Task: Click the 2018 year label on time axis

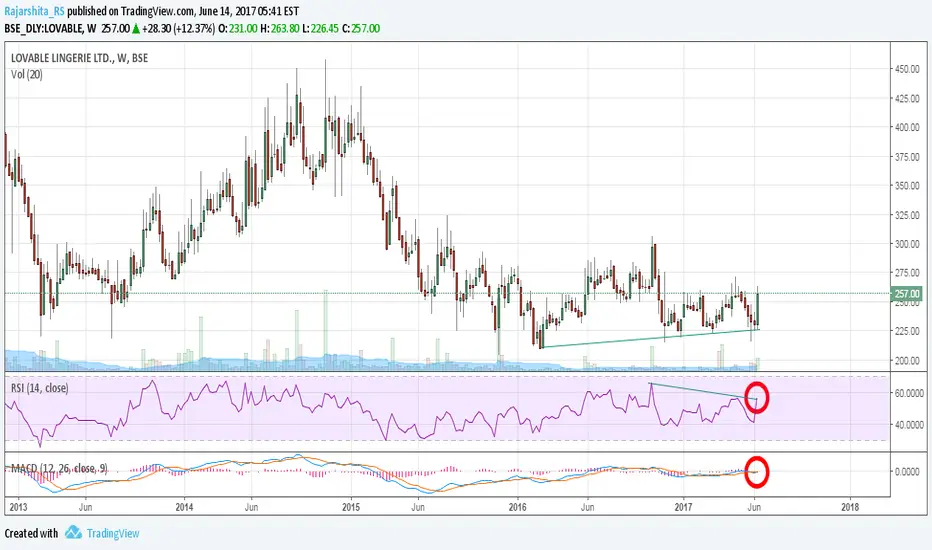Action: (850, 507)
